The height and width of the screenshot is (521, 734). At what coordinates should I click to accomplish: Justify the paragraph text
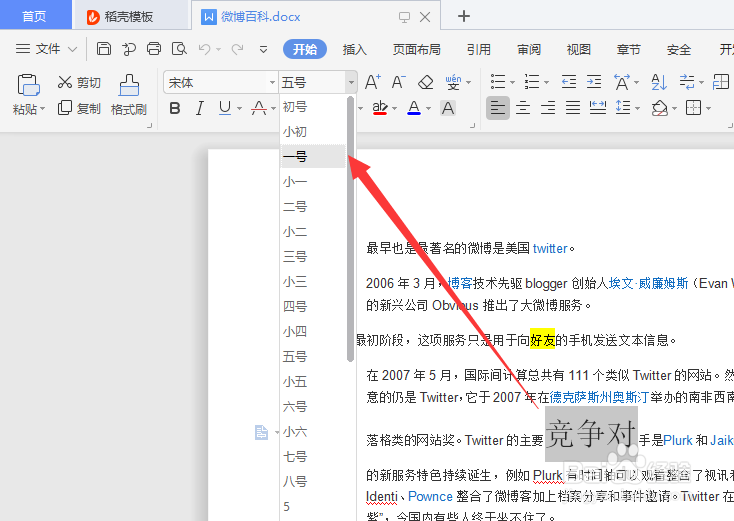(x=573, y=108)
